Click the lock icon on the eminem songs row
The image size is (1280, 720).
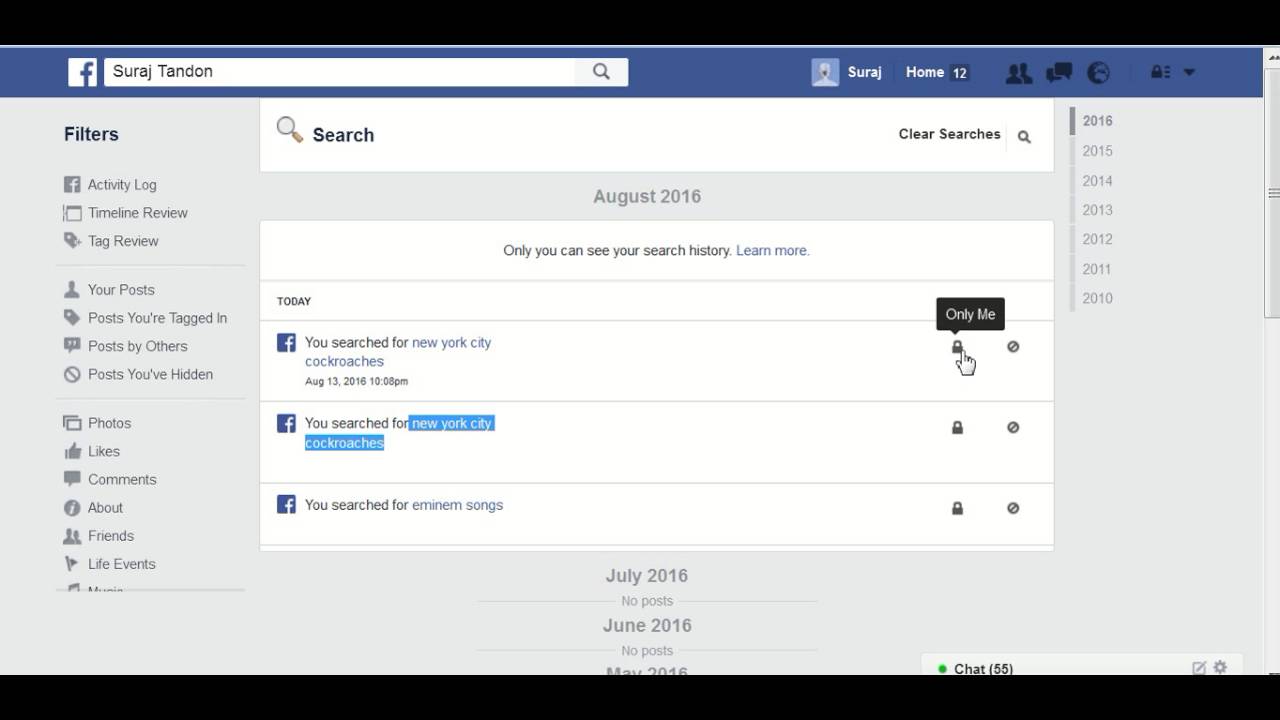(x=957, y=509)
